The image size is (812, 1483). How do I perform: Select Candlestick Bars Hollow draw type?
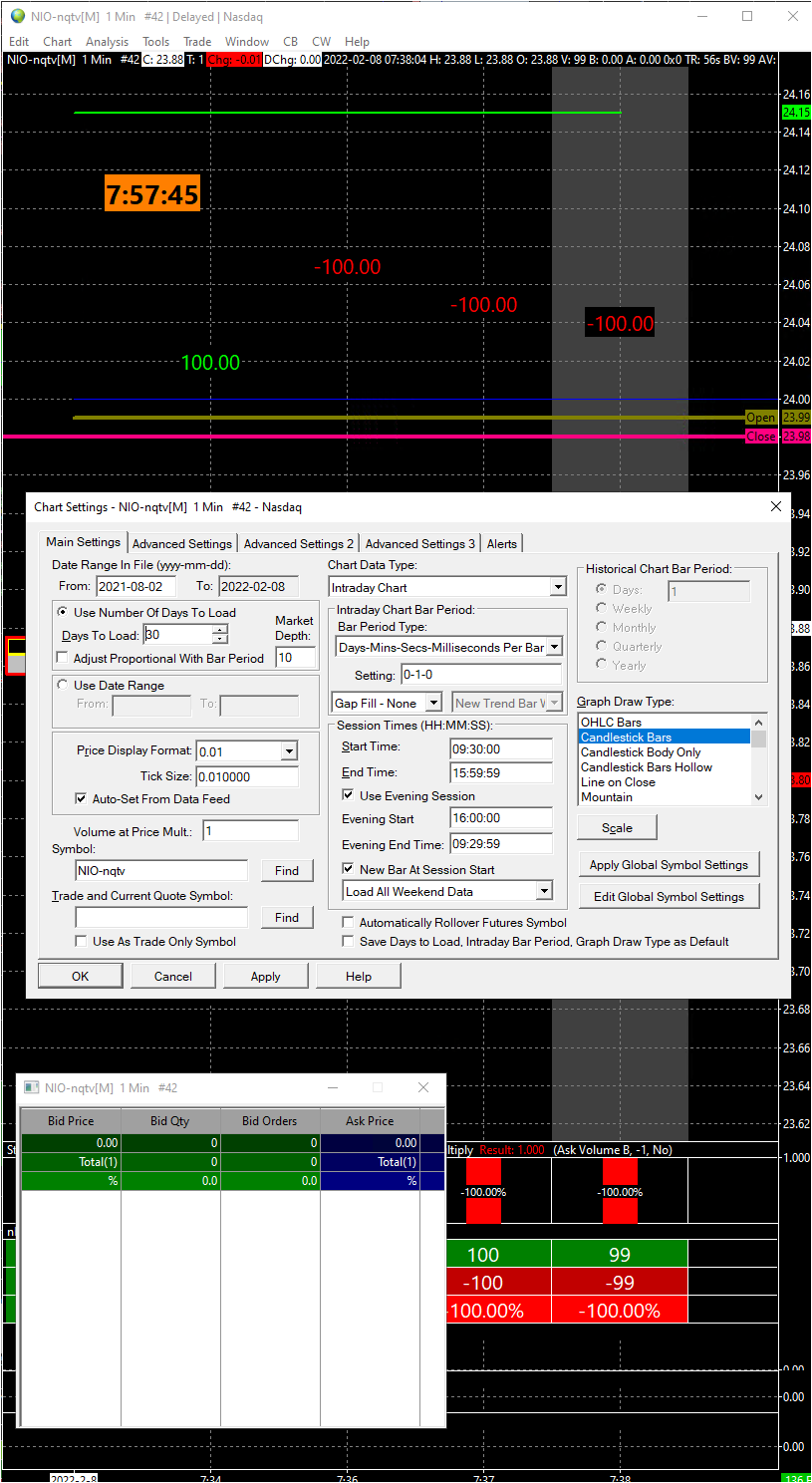click(647, 767)
